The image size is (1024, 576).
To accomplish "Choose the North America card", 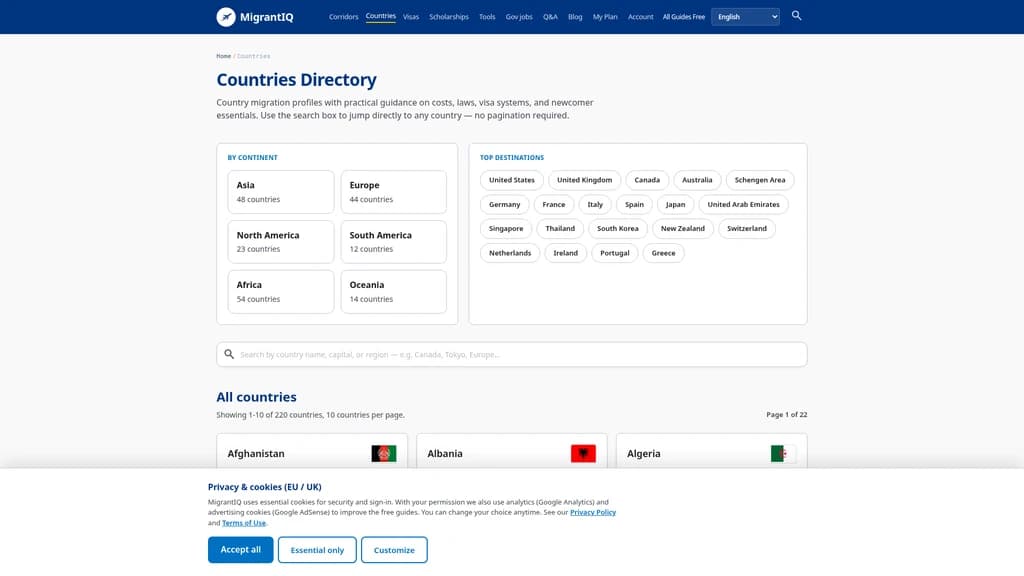I will 281,242.
